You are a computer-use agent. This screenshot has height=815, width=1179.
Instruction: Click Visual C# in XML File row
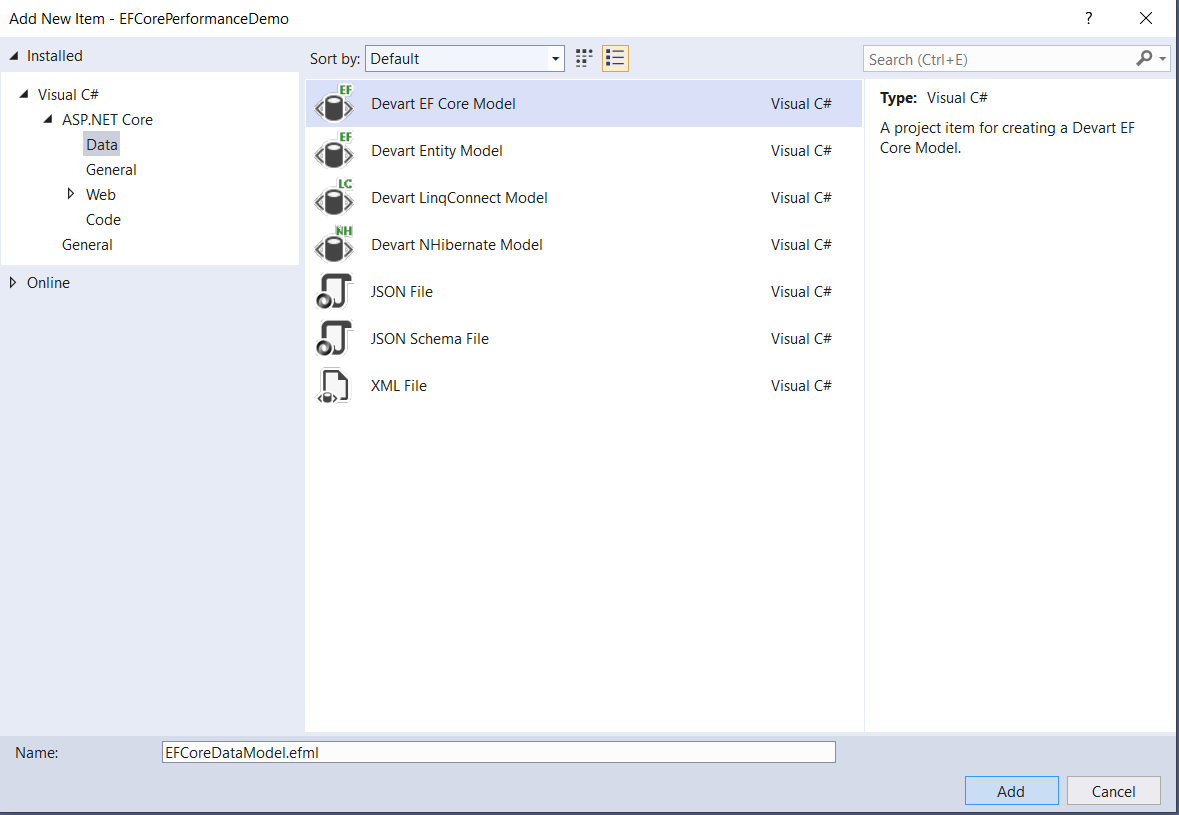coord(801,386)
